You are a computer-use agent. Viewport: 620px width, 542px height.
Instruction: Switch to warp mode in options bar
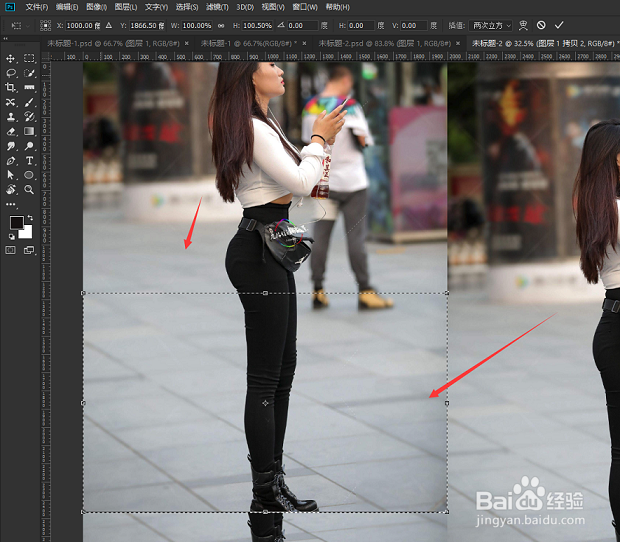[x=523, y=25]
